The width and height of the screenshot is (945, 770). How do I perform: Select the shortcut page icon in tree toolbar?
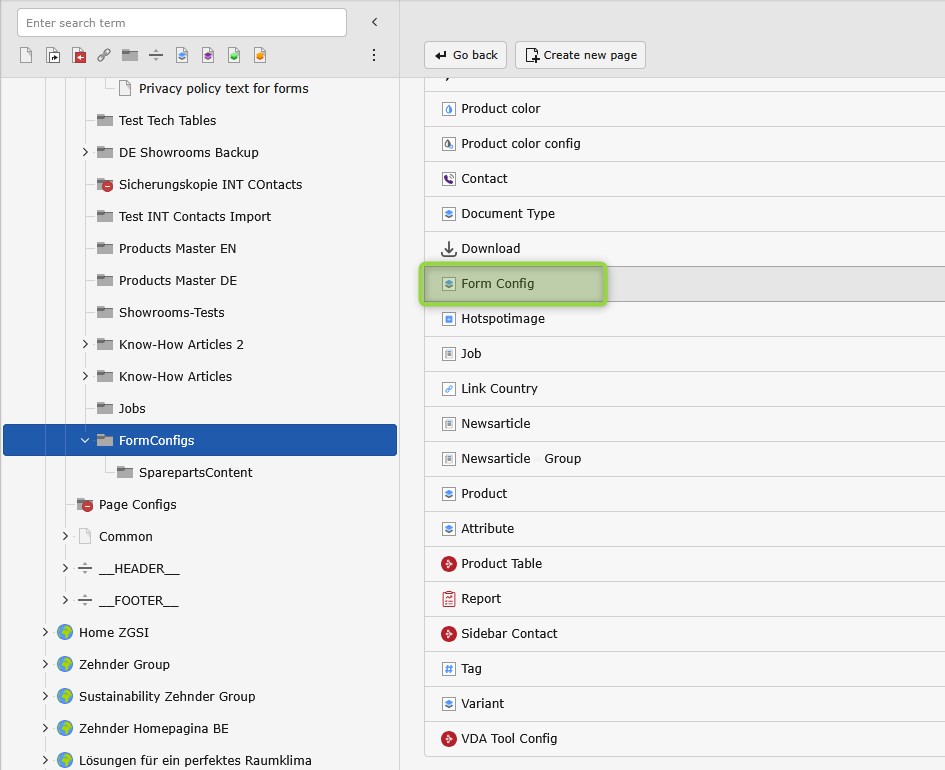tap(53, 55)
